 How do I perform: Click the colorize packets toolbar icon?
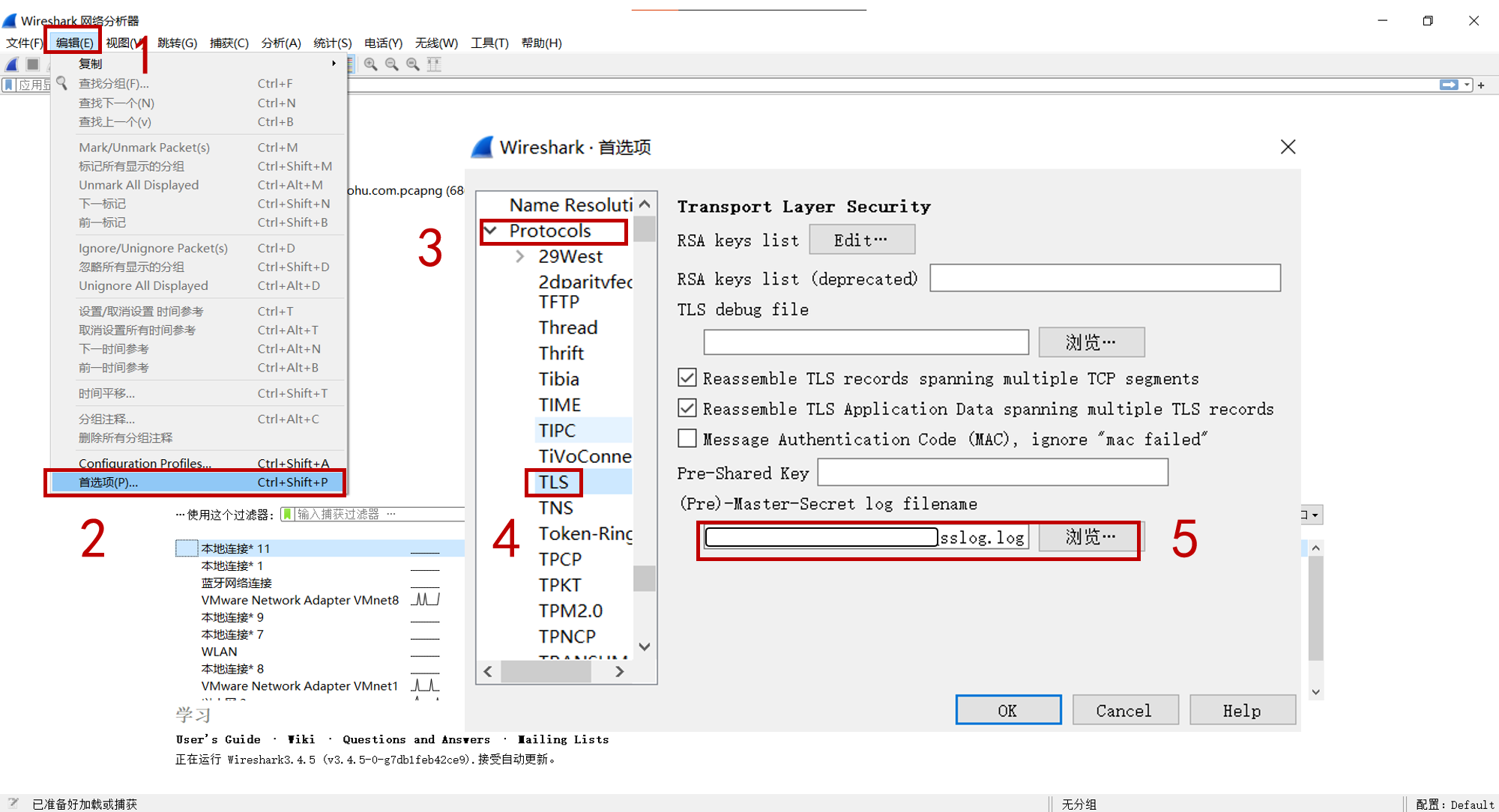(351, 64)
